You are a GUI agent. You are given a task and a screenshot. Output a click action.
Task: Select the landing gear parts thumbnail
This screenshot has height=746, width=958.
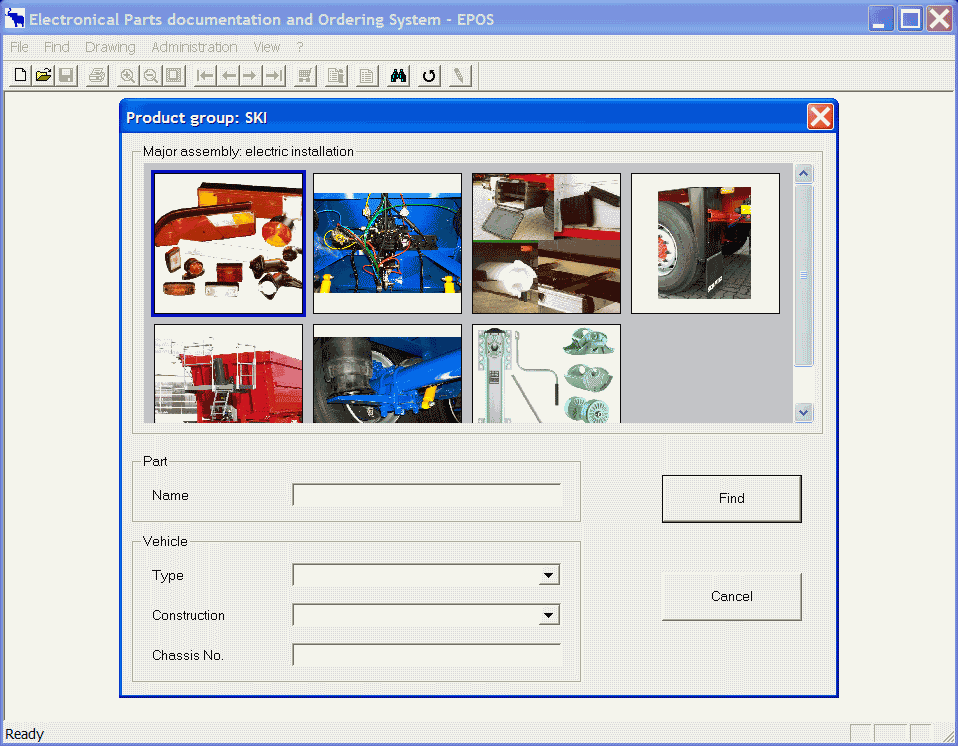tap(546, 373)
